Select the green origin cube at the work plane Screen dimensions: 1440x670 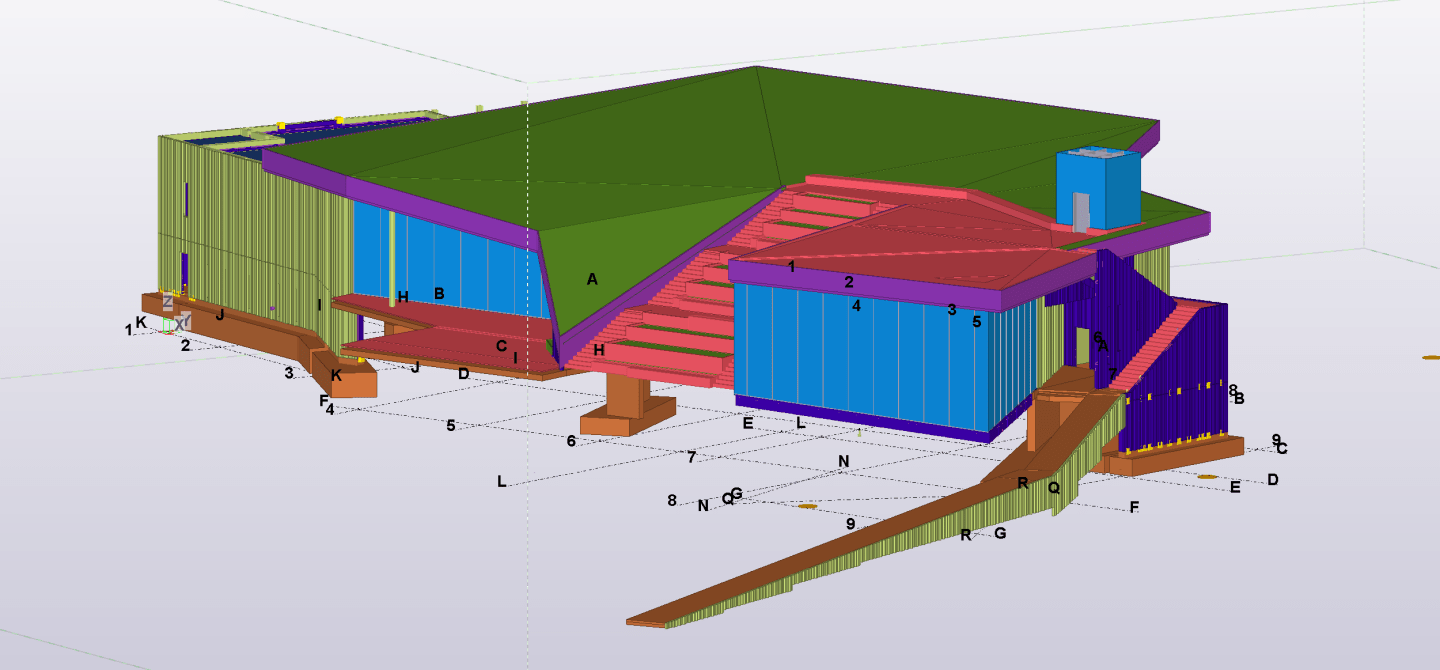point(168,328)
